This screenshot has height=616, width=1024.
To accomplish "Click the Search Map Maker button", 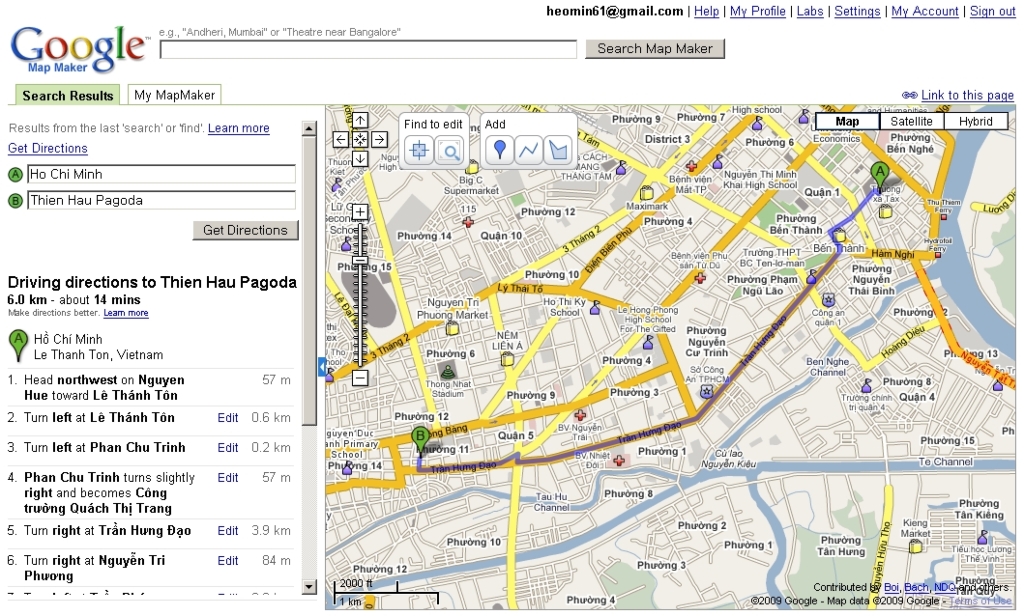I will coord(654,49).
